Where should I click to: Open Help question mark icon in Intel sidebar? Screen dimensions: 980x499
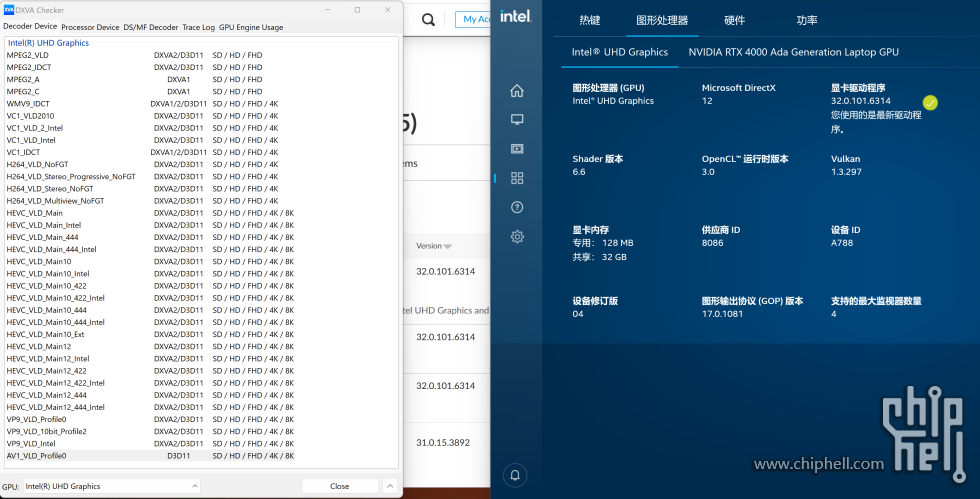(x=517, y=207)
